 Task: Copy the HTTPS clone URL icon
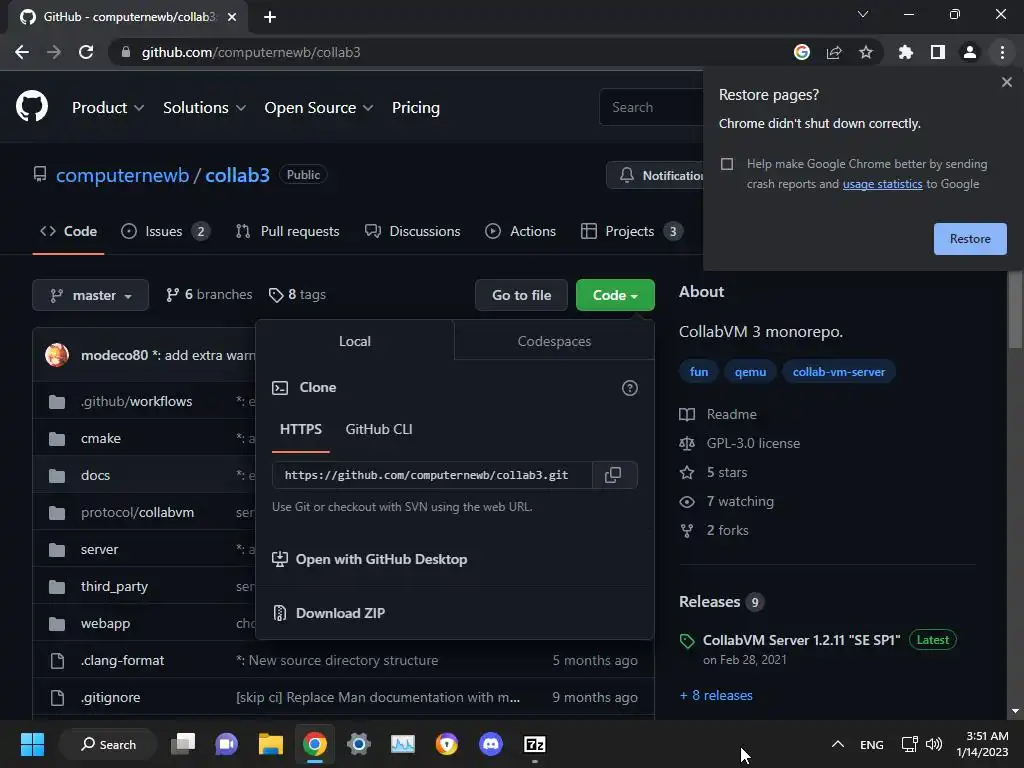(x=613, y=475)
